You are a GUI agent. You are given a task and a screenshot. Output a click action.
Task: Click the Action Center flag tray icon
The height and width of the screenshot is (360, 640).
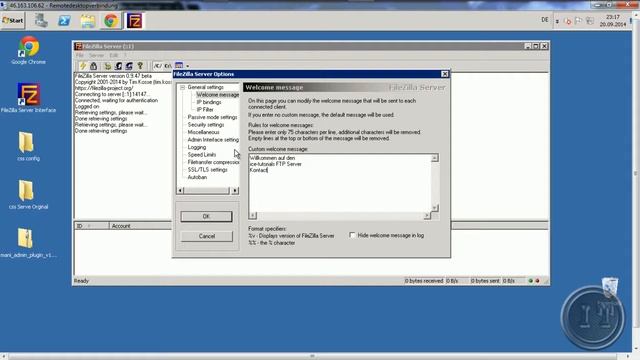tap(578, 20)
